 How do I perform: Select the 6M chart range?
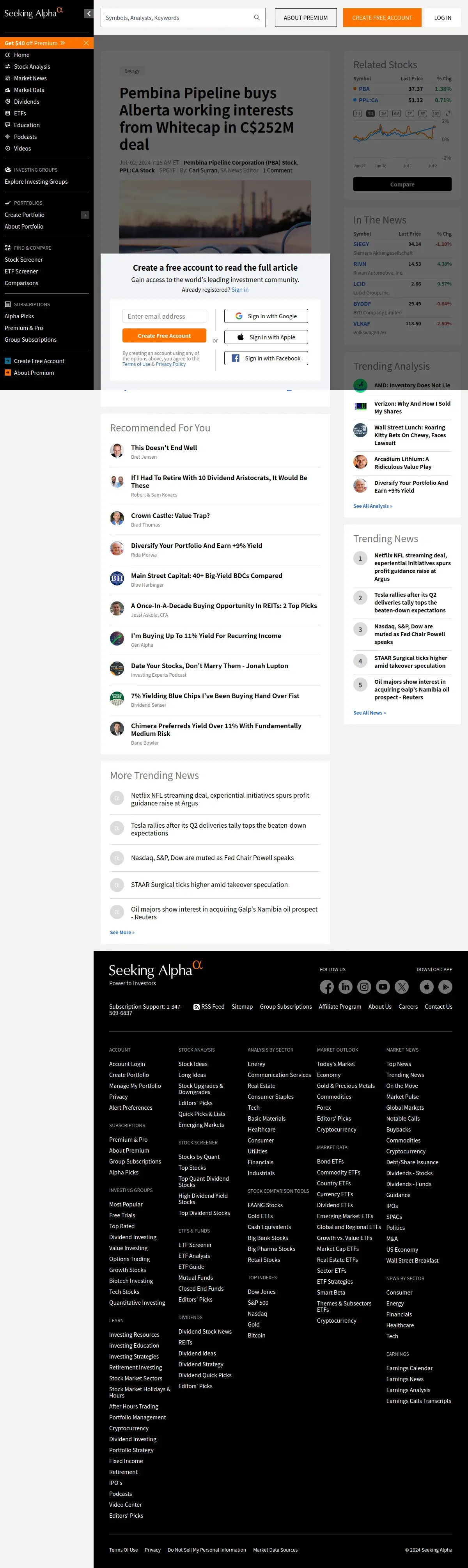click(x=397, y=113)
